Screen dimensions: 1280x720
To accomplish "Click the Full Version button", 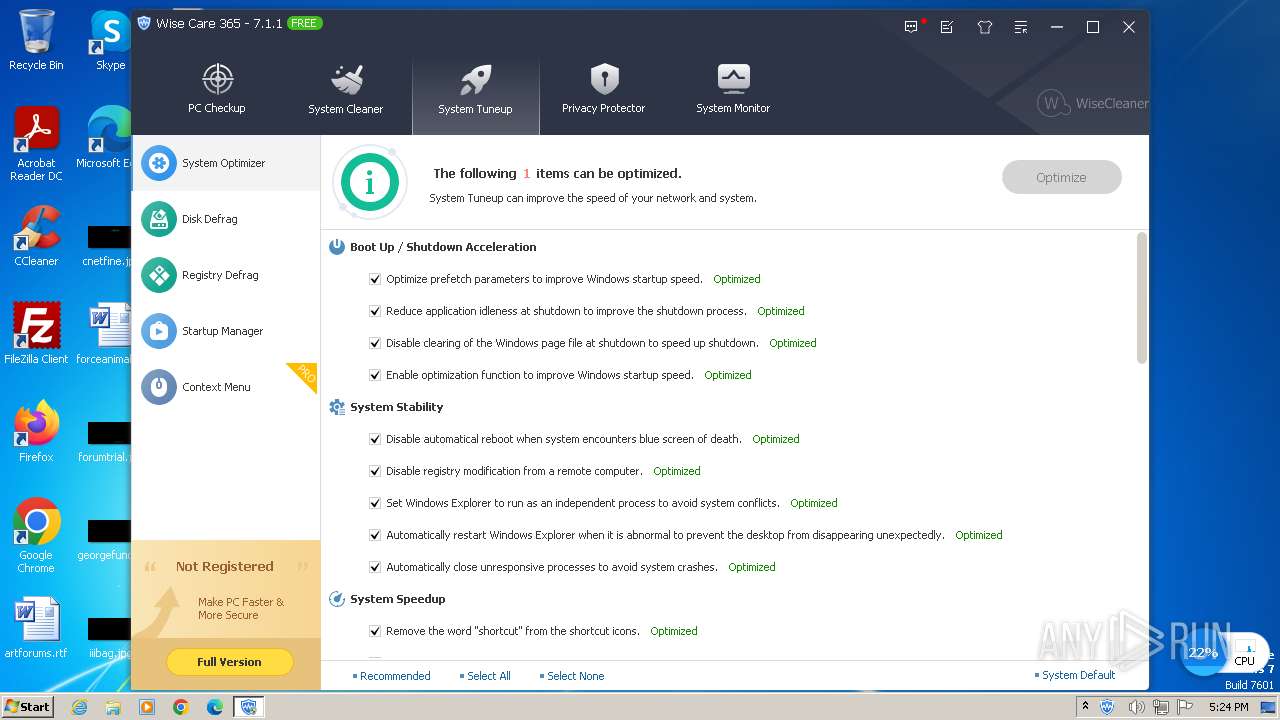I will (x=229, y=662).
